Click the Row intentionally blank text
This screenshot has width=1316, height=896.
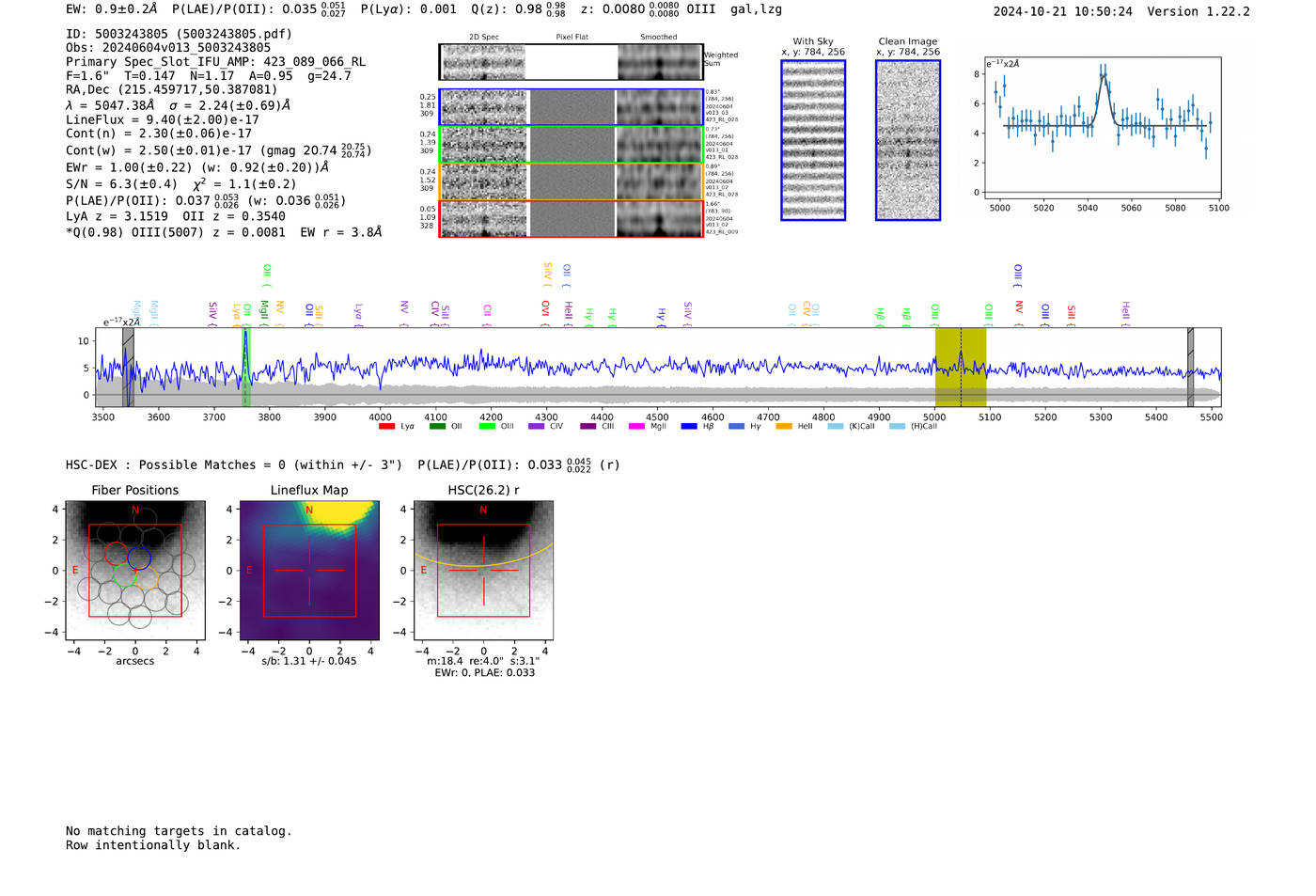(x=153, y=845)
